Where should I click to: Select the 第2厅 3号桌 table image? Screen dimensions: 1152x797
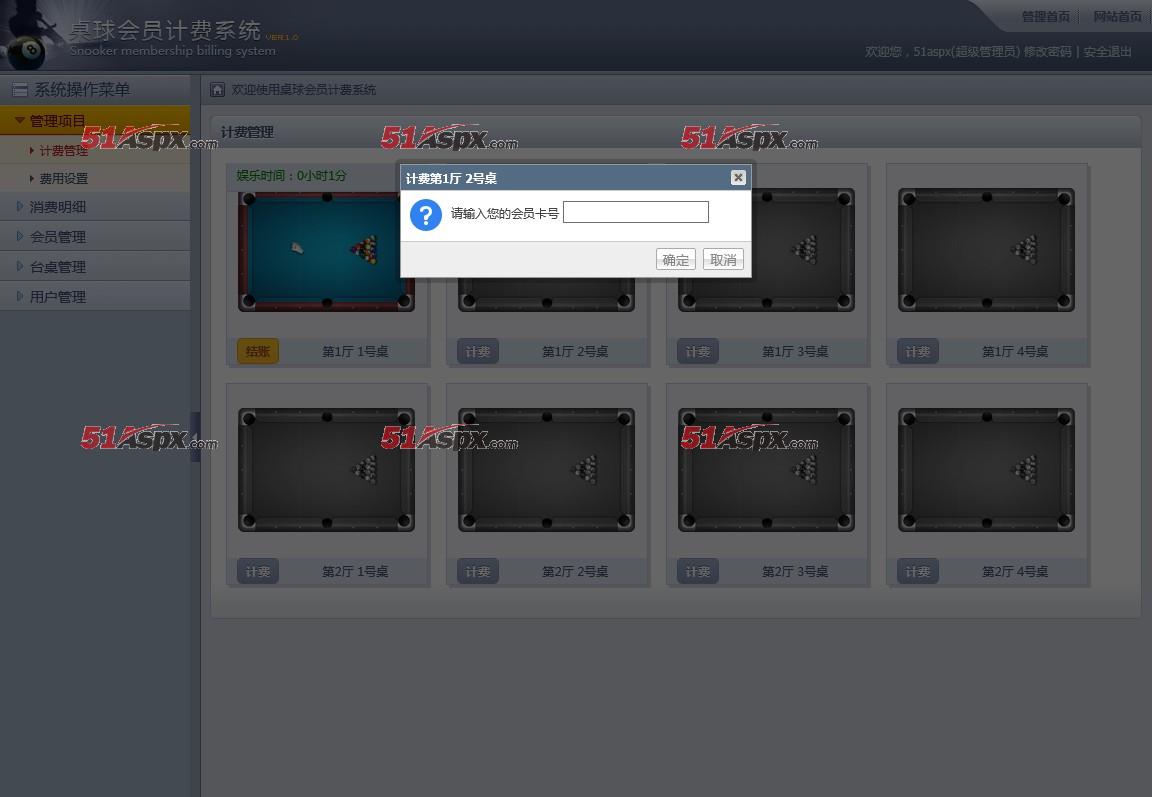[x=766, y=470]
